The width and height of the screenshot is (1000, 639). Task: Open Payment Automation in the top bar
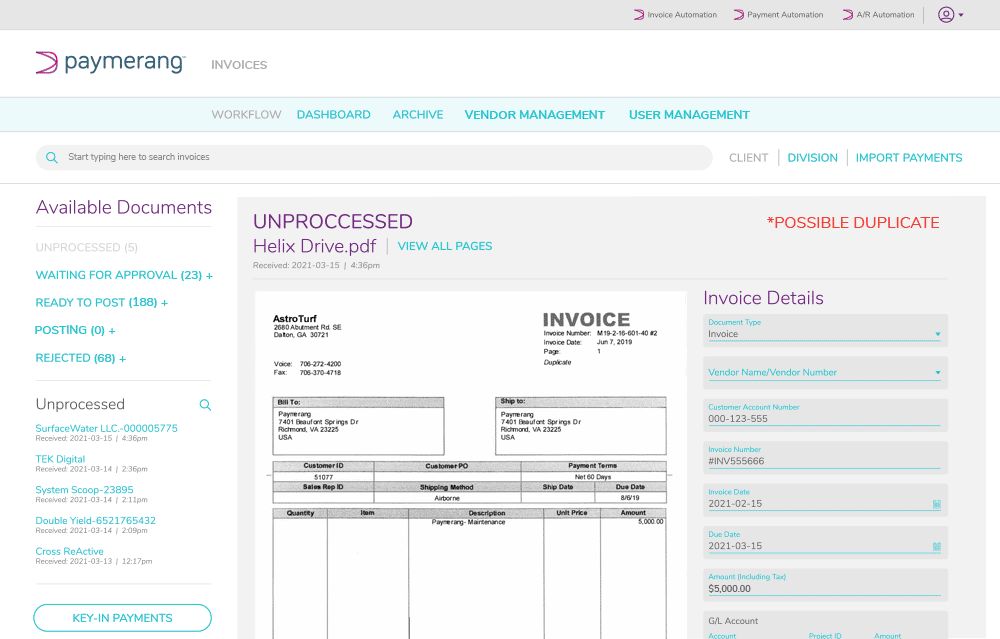pos(778,15)
